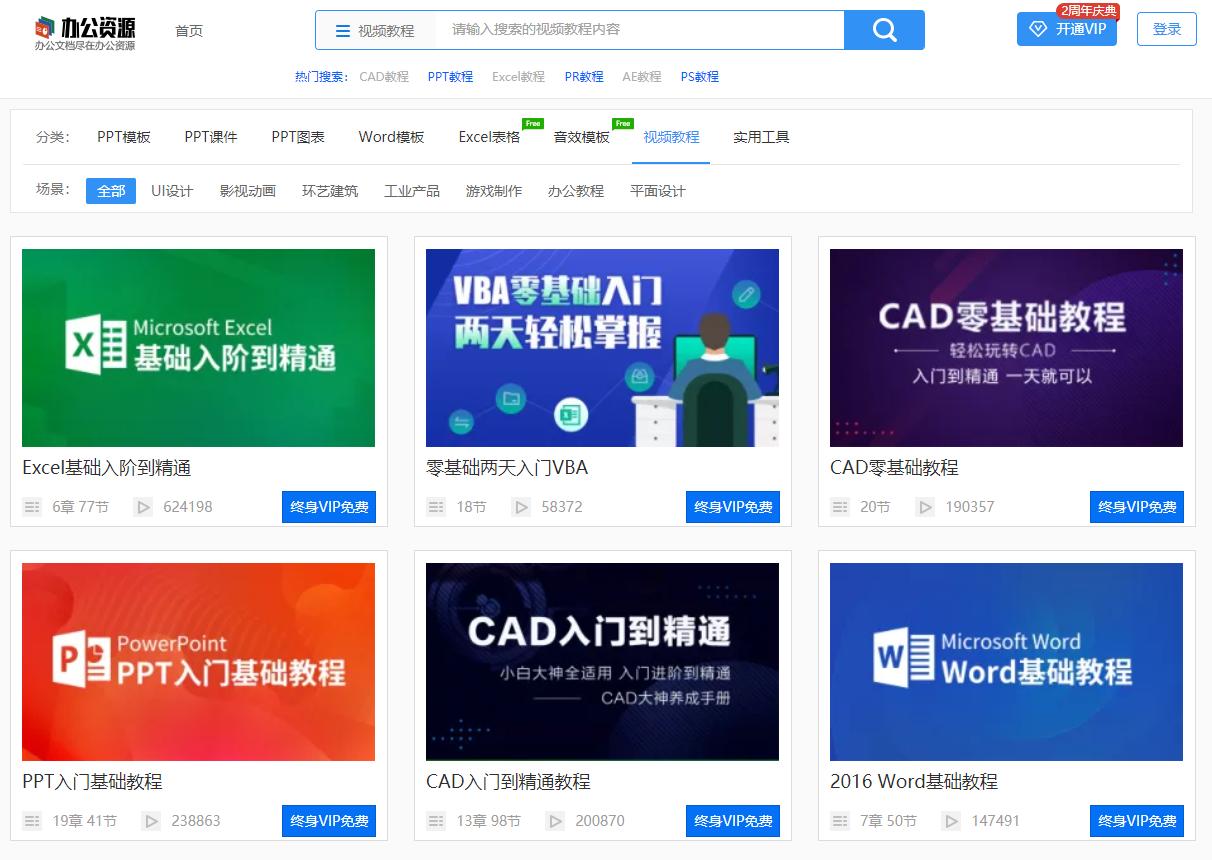The width and height of the screenshot is (1212, 860).
Task: Open the 首页 menu item
Action: click(189, 30)
